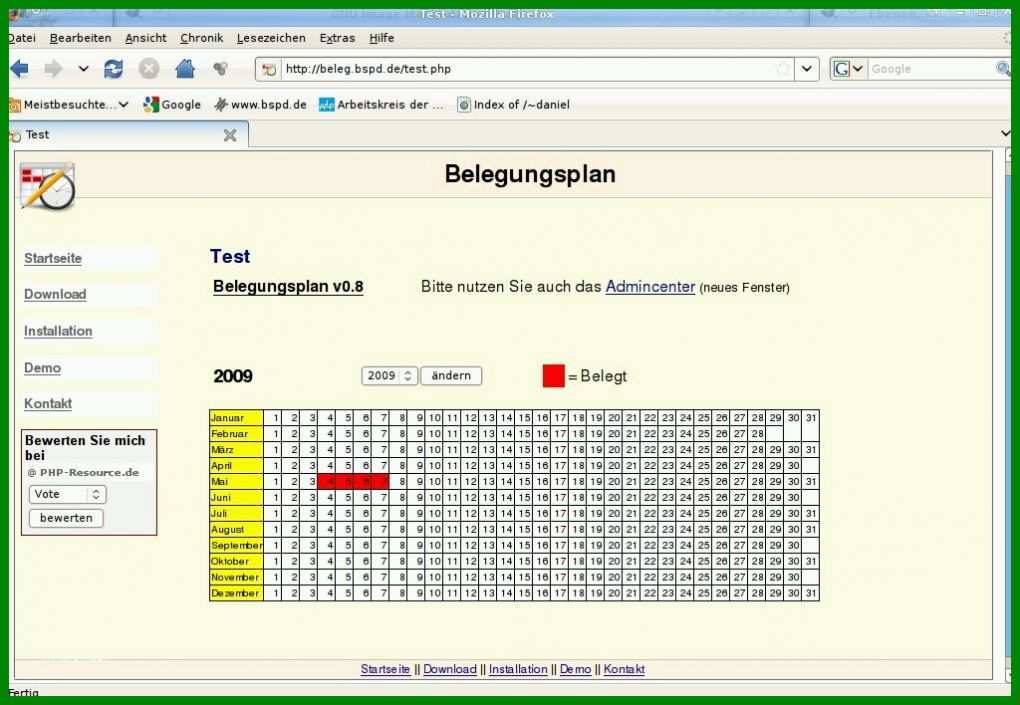Click the Mai month cell
Image resolution: width=1020 pixels, height=705 pixels.
pos(236,481)
